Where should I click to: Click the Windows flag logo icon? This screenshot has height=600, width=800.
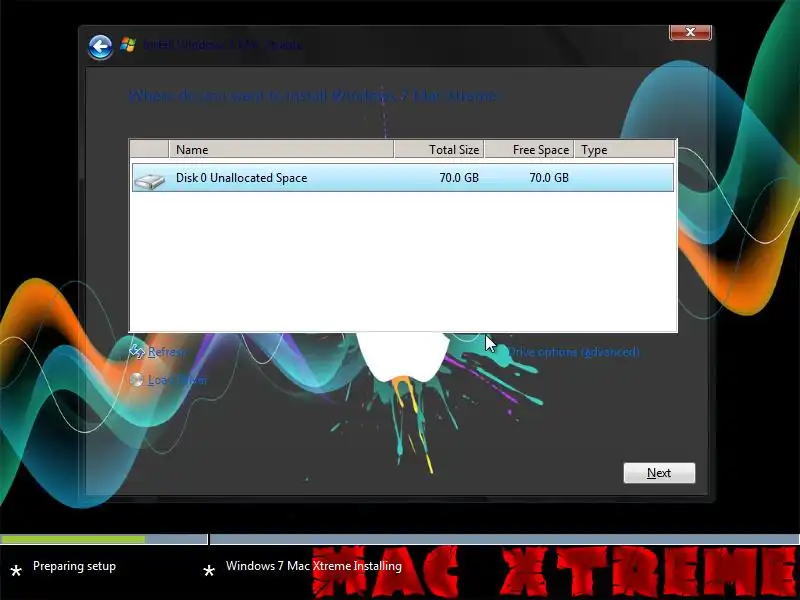(x=128, y=45)
